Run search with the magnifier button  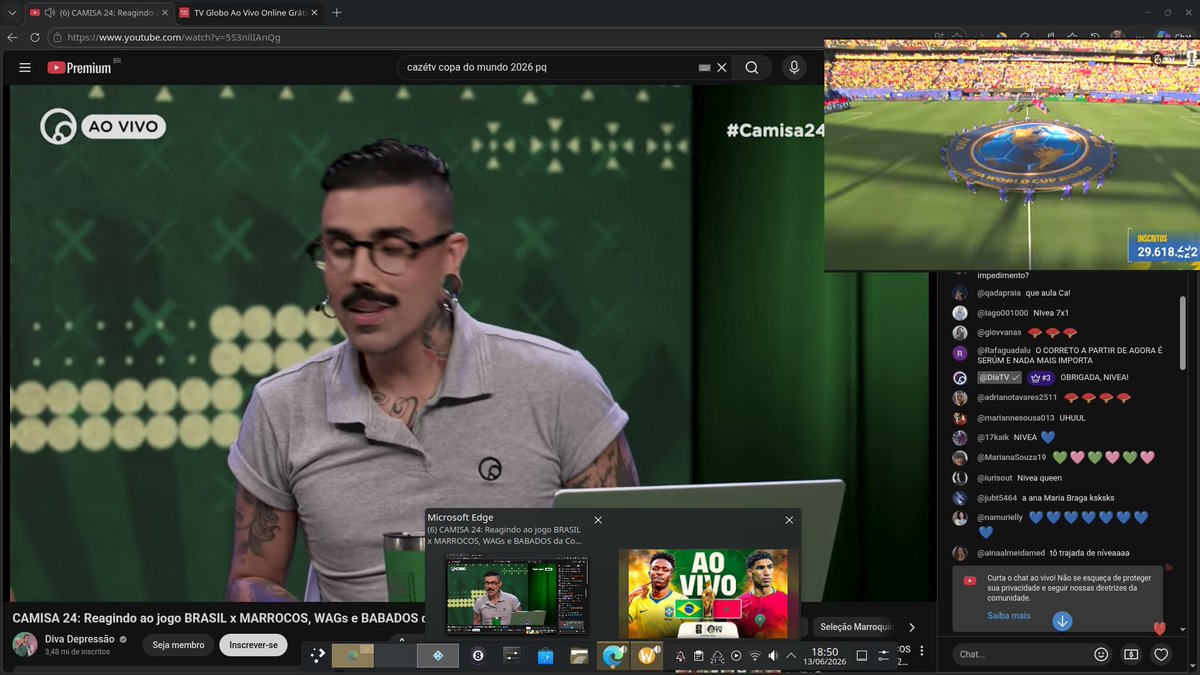(x=752, y=67)
